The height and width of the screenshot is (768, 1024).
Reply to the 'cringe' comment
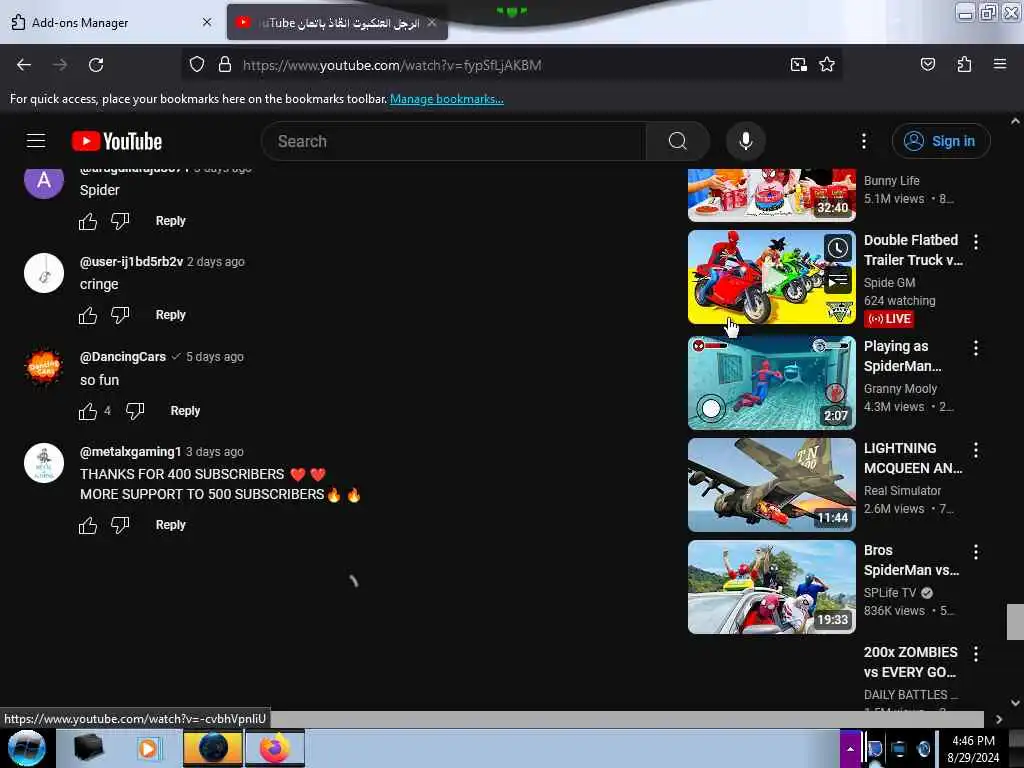[170, 315]
